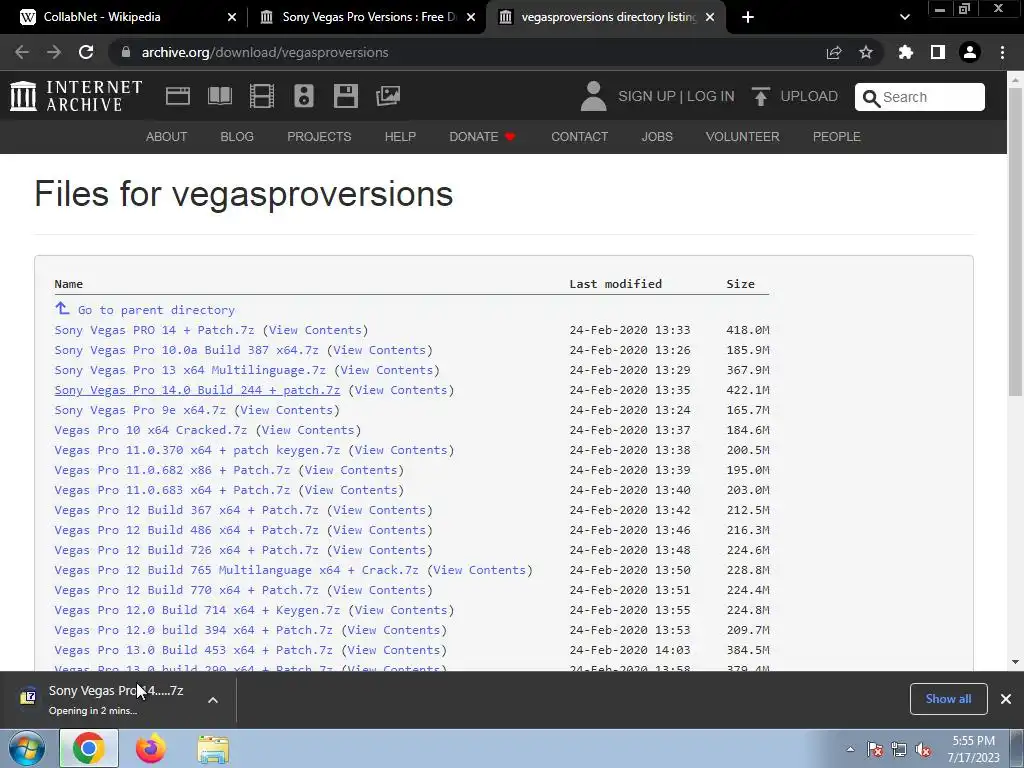Open the Audio speaker icon
This screenshot has height=768, width=1024.
point(304,96)
